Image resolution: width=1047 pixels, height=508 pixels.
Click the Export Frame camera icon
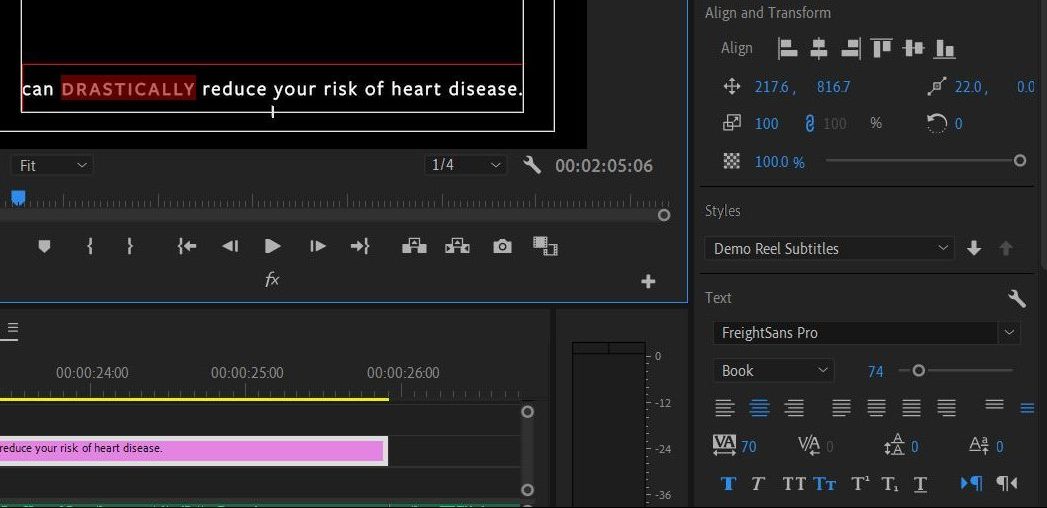502,246
